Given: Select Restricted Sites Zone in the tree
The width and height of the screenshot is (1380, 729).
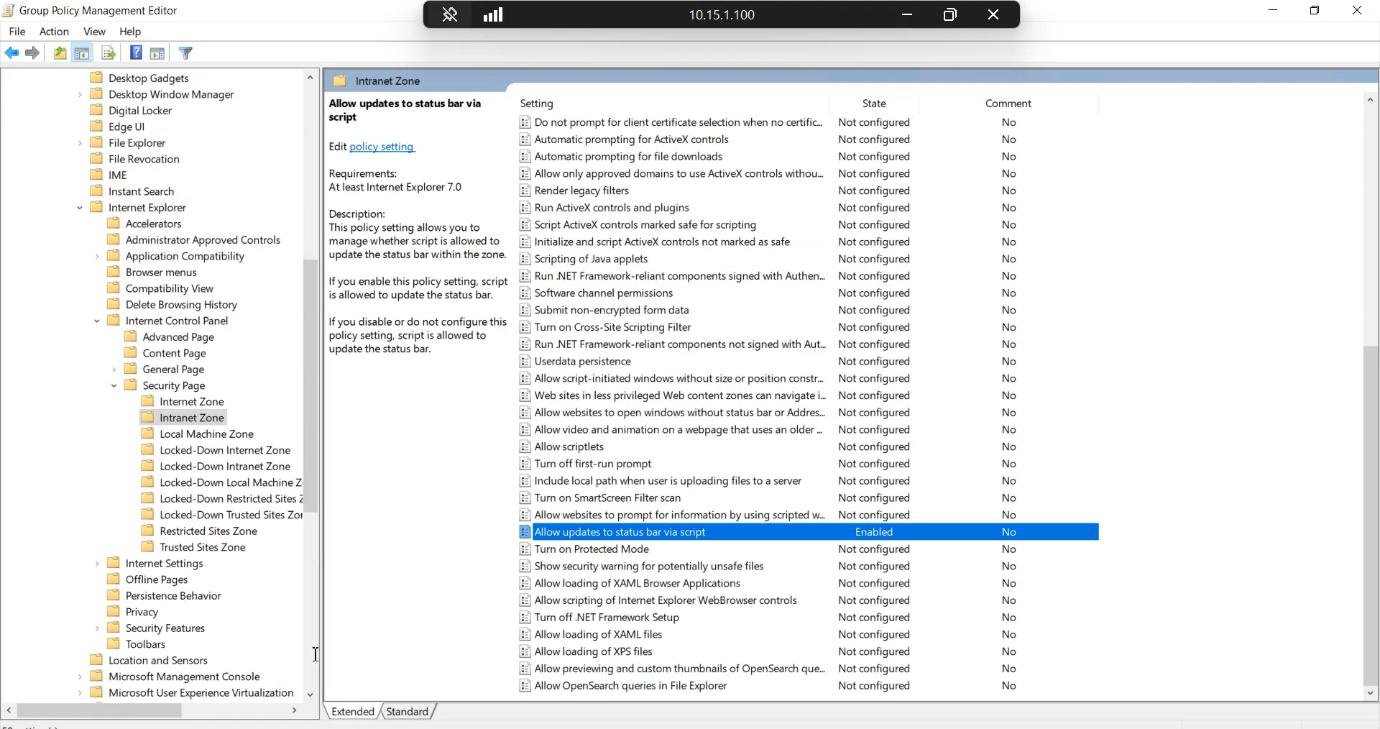Looking at the screenshot, I should coord(208,531).
